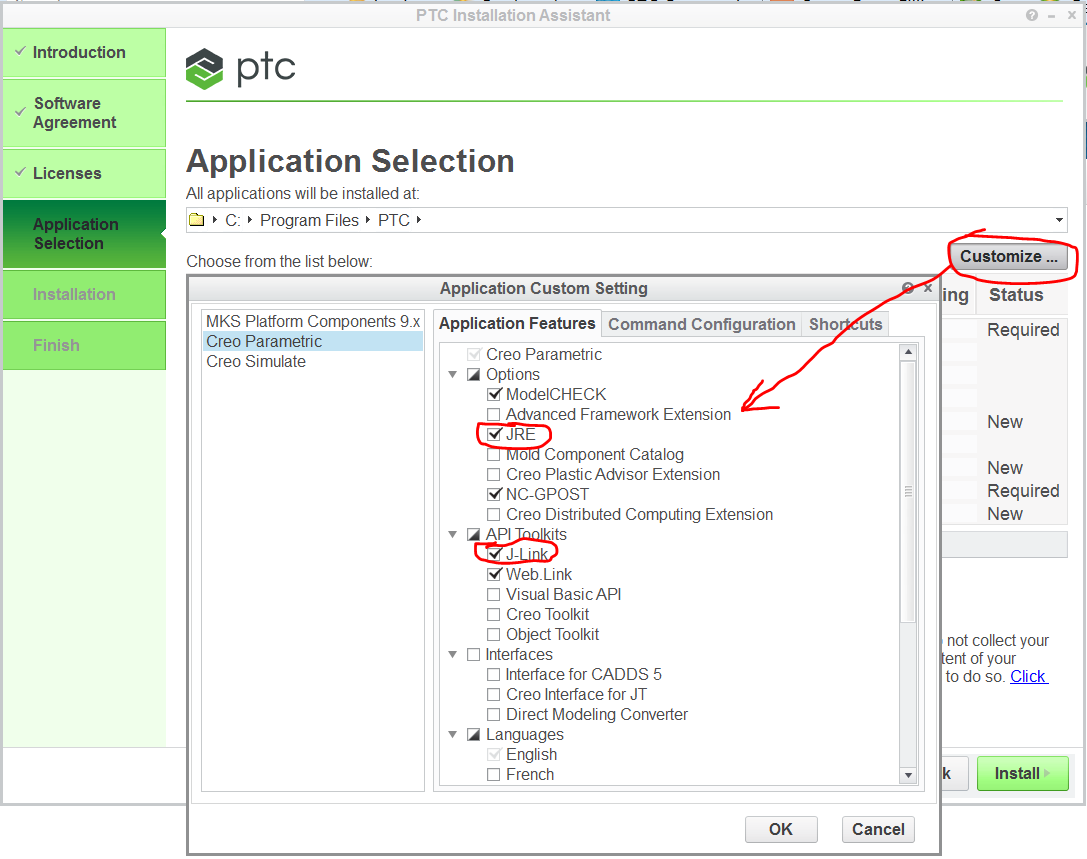This screenshot has width=1087, height=859.
Task: Go to Introduction step in sidebar
Action: pos(84,53)
